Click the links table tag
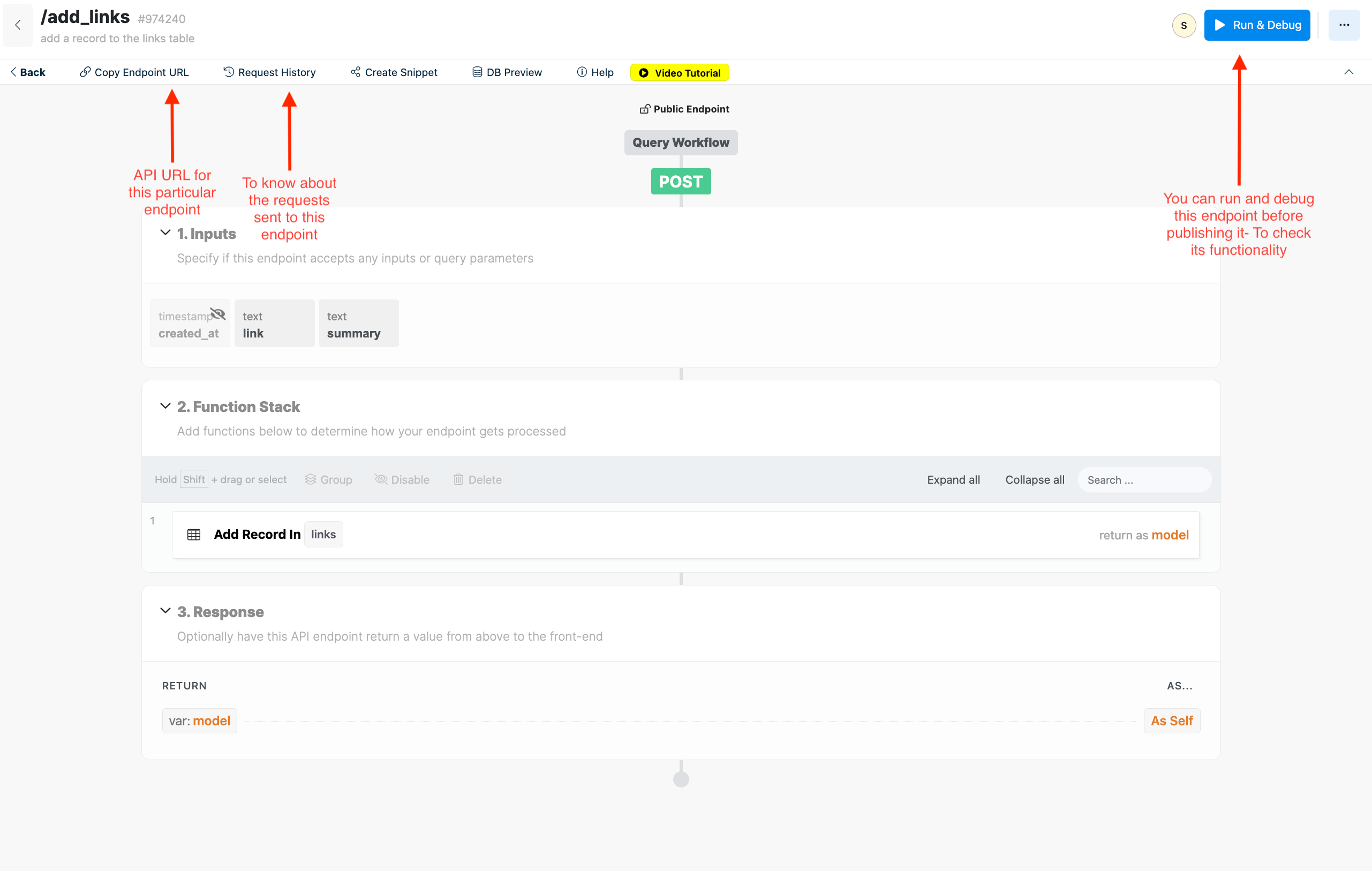The image size is (1372, 871). [x=323, y=534]
